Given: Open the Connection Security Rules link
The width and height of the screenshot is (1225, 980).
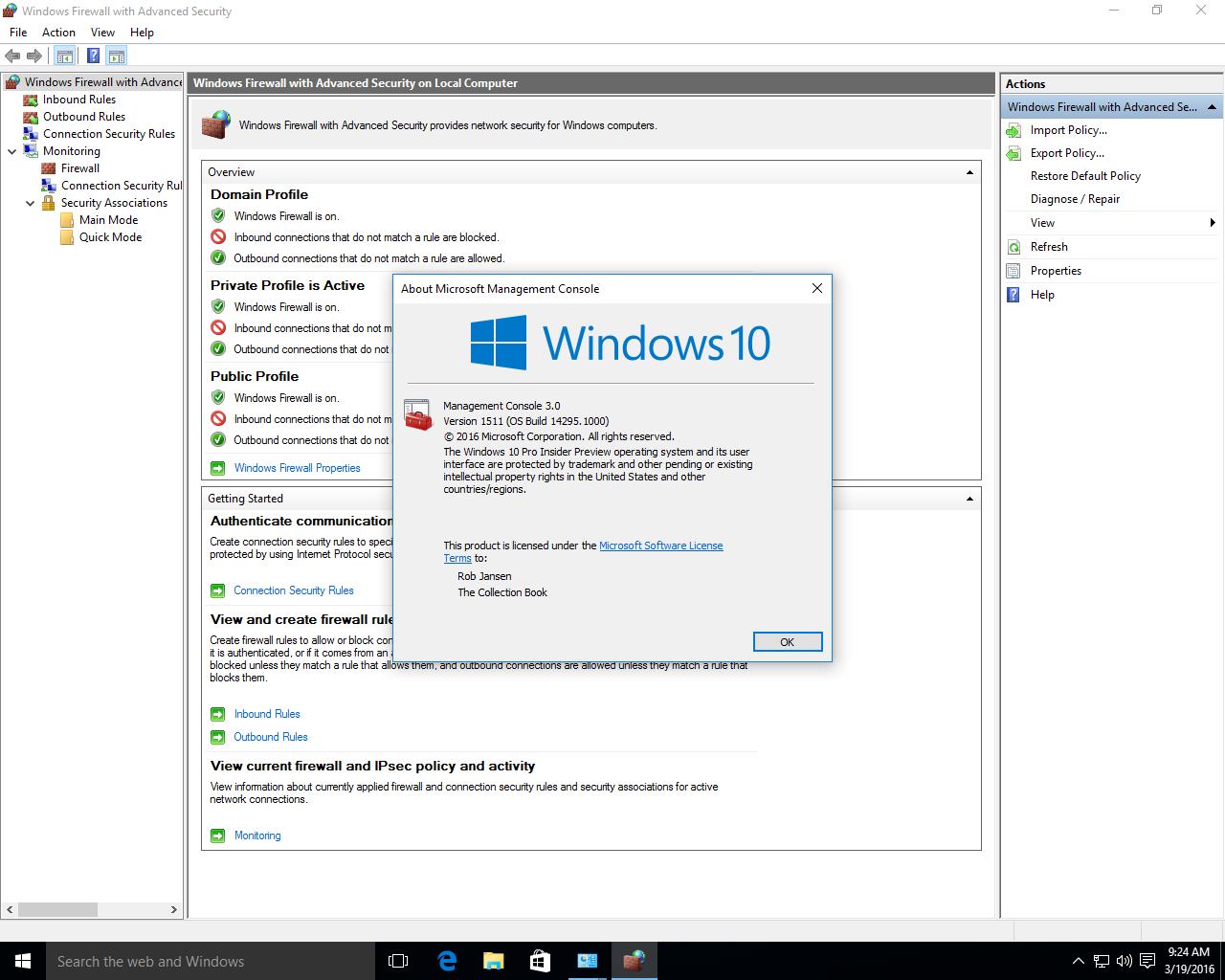Looking at the screenshot, I should pyautogui.click(x=294, y=590).
